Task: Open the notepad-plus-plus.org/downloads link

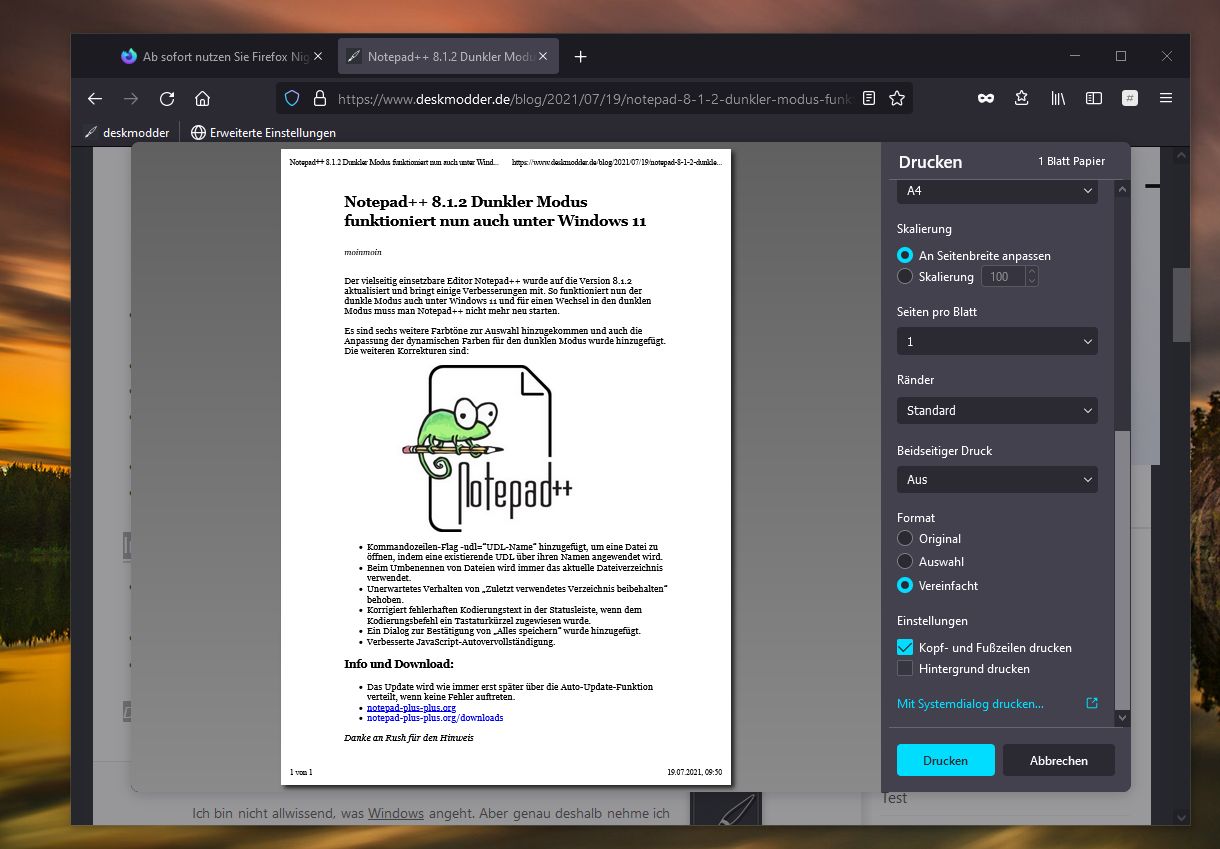Action: click(435, 718)
